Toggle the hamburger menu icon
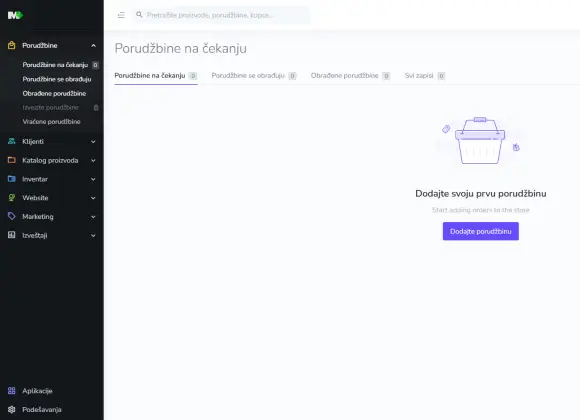This screenshot has height=420, width=580. click(x=121, y=15)
